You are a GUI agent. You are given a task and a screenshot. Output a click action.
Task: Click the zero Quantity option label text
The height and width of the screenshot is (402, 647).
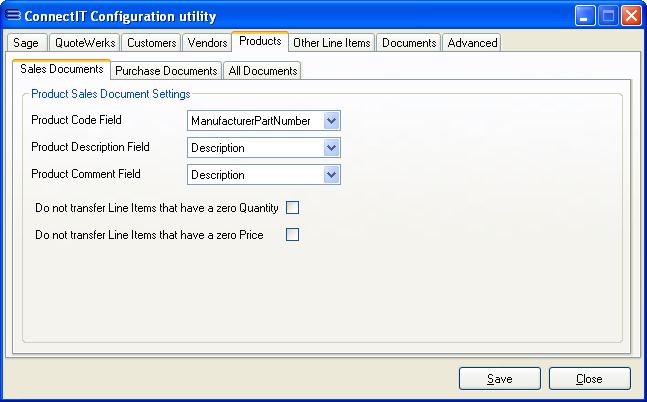(x=157, y=208)
